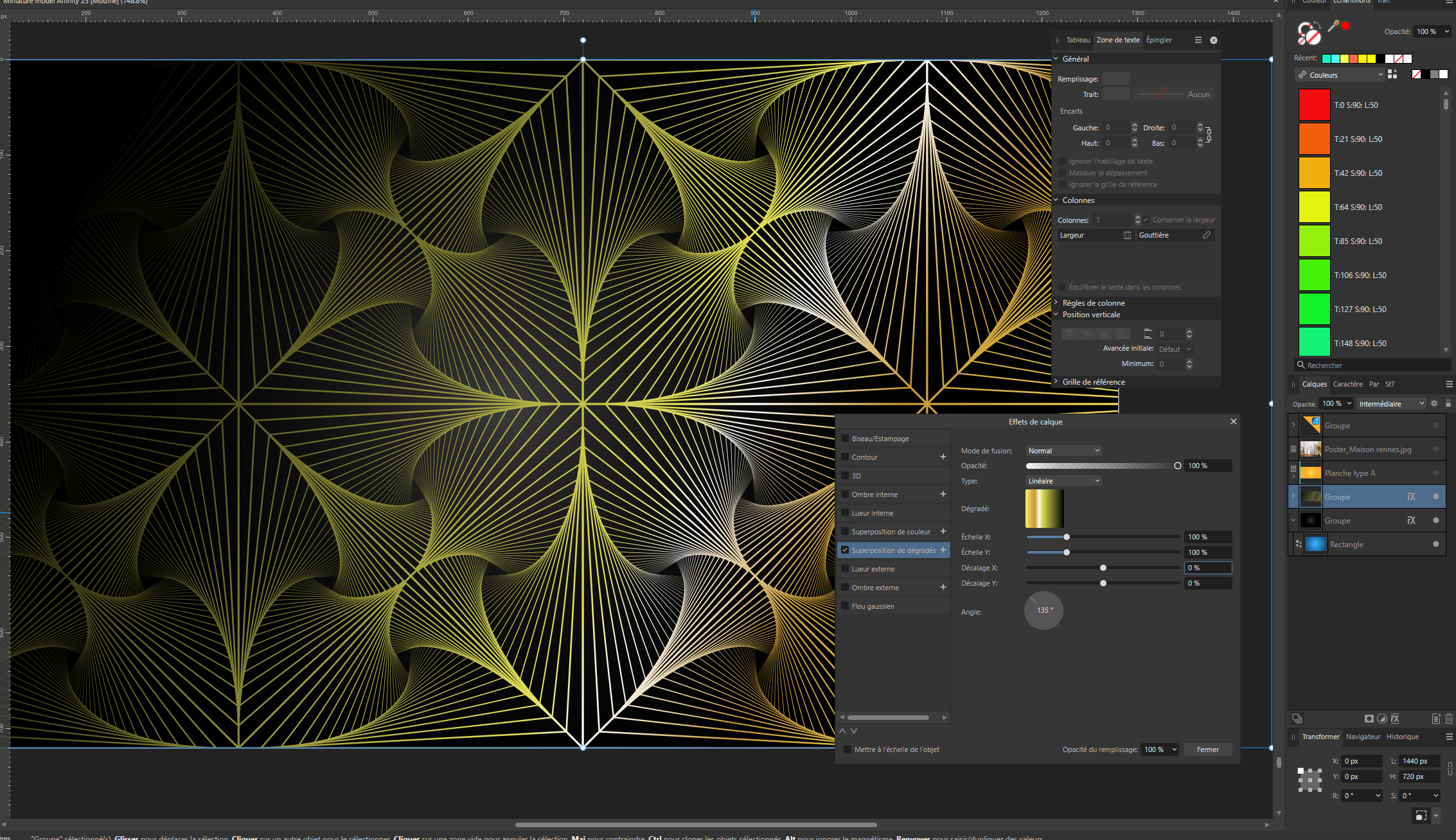Click the layer effects FX icon at layers panel bottom
Viewport: 1456px width, 840px height.
pyautogui.click(x=1395, y=719)
